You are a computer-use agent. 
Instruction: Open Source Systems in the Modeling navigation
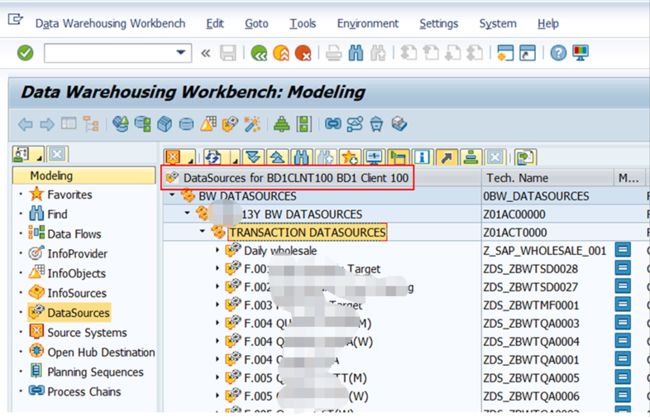[87, 333]
